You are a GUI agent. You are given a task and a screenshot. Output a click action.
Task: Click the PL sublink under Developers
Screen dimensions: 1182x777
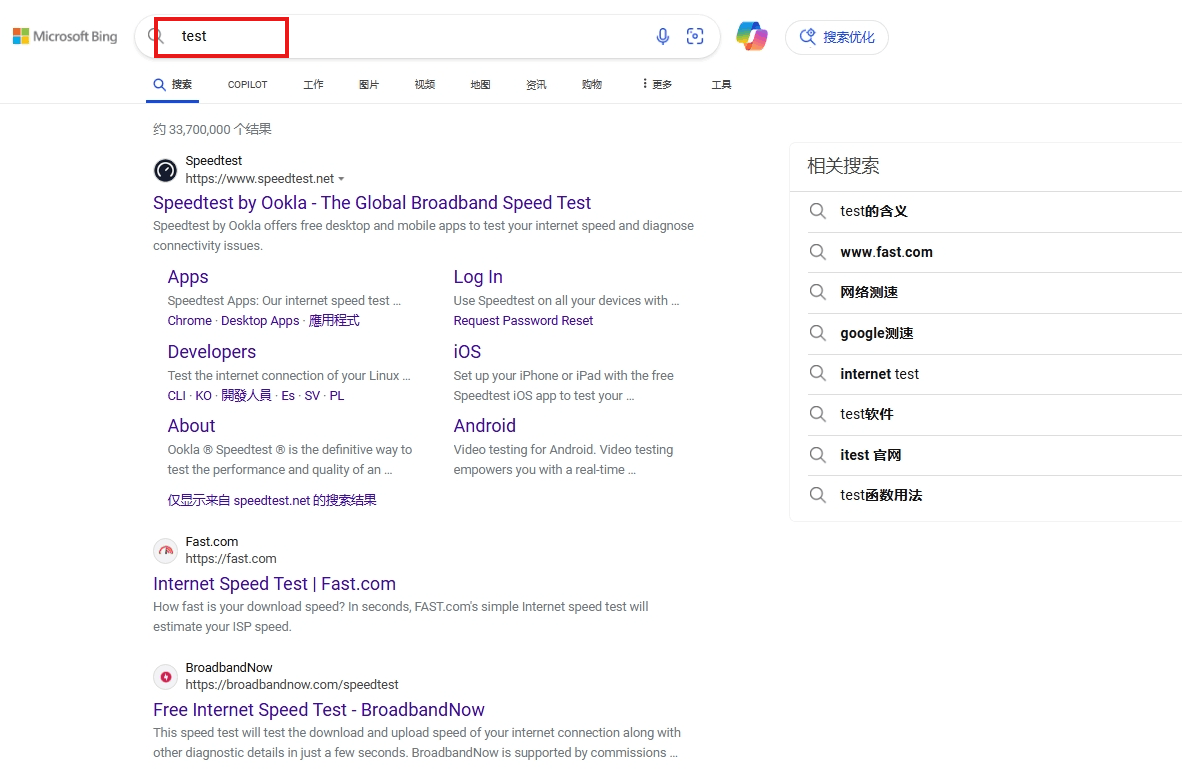click(337, 396)
